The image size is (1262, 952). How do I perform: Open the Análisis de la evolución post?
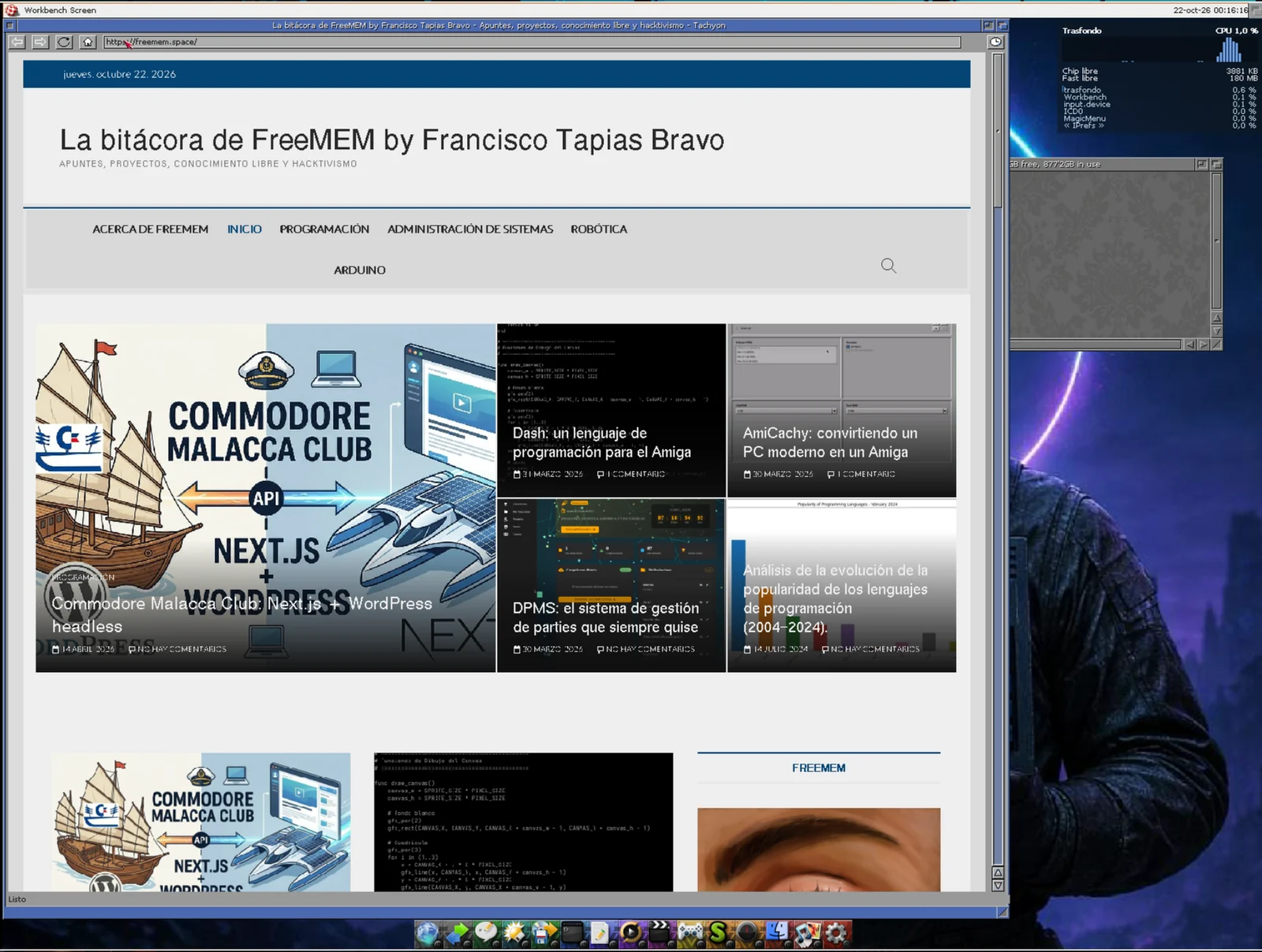835,599
